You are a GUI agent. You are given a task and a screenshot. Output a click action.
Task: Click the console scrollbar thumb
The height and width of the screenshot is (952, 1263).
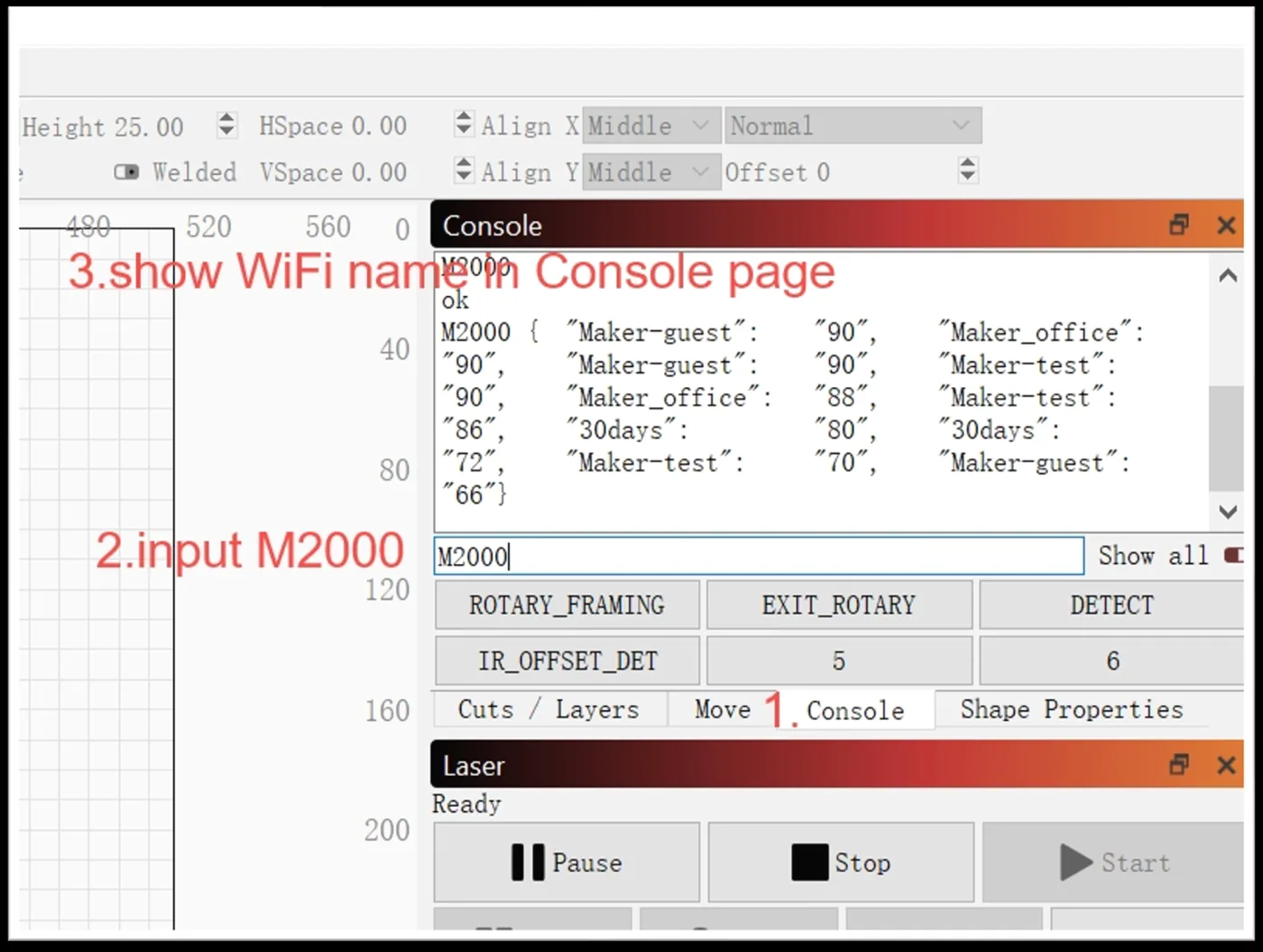(x=1227, y=439)
